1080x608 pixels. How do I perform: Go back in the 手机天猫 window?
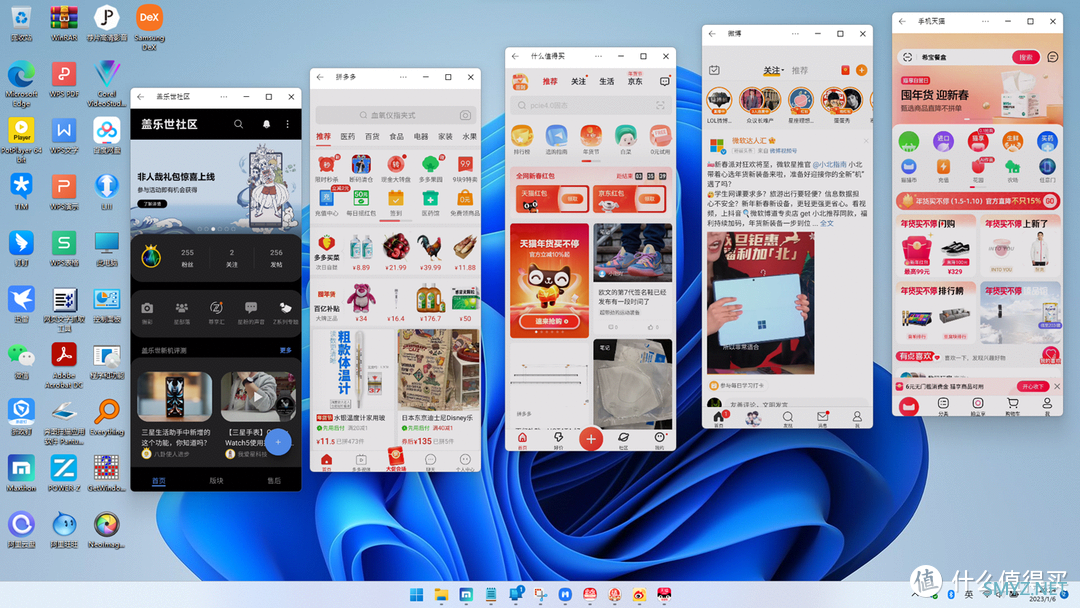point(902,21)
